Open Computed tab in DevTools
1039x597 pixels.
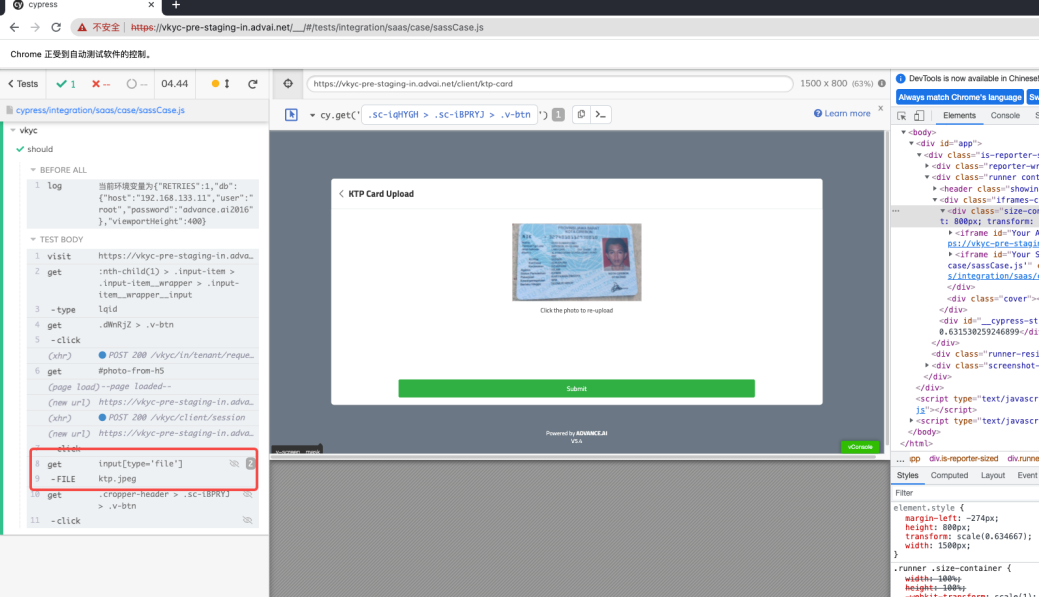tap(949, 476)
